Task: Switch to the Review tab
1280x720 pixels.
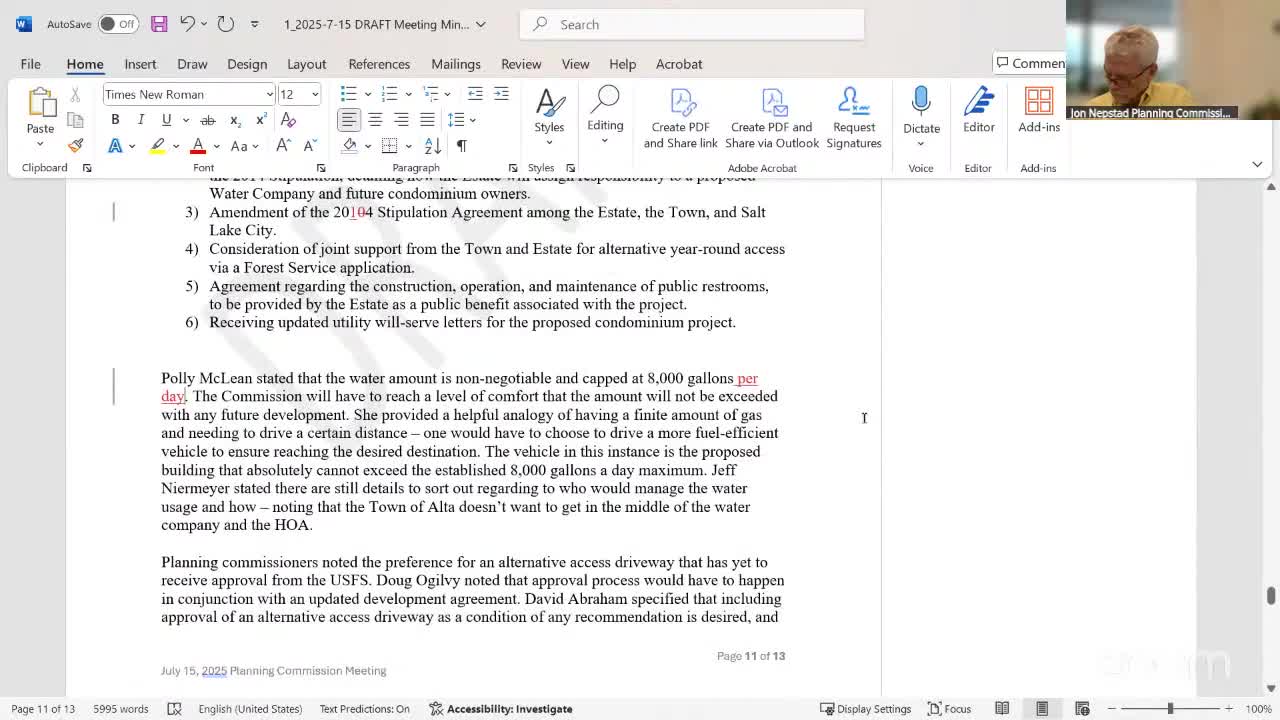Action: [x=521, y=64]
